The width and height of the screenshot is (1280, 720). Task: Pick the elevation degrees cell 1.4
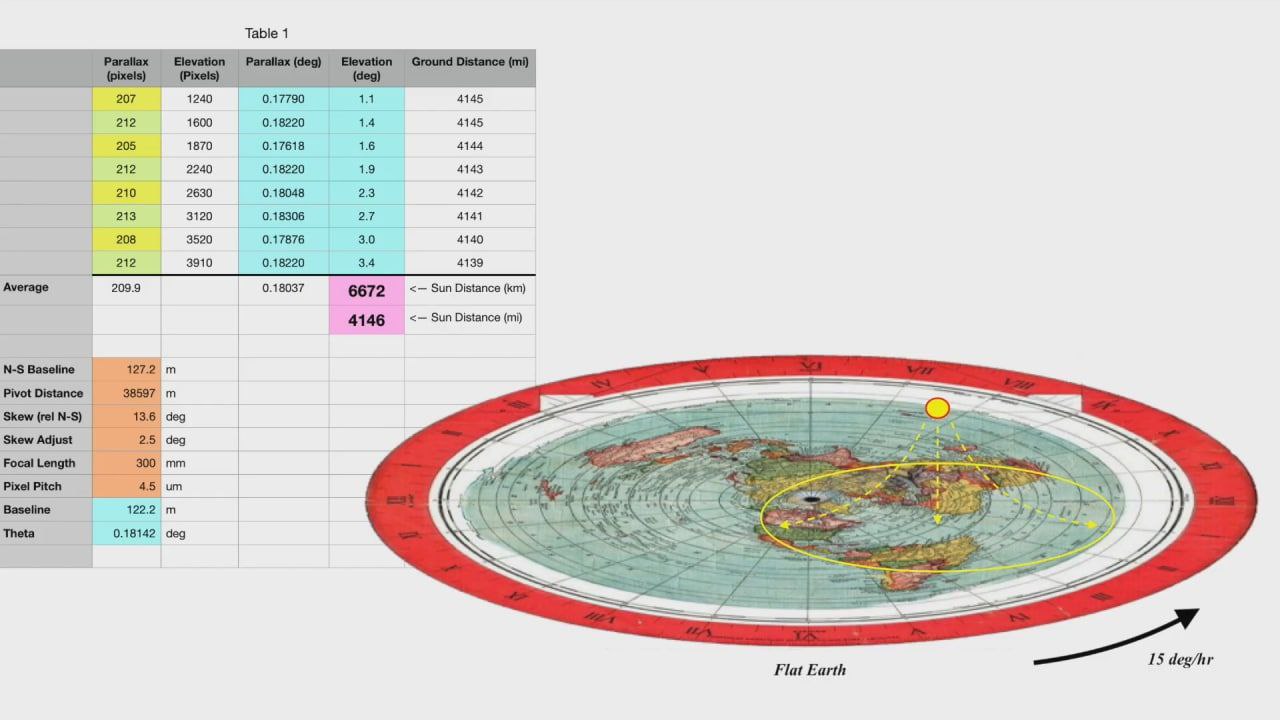pos(367,123)
